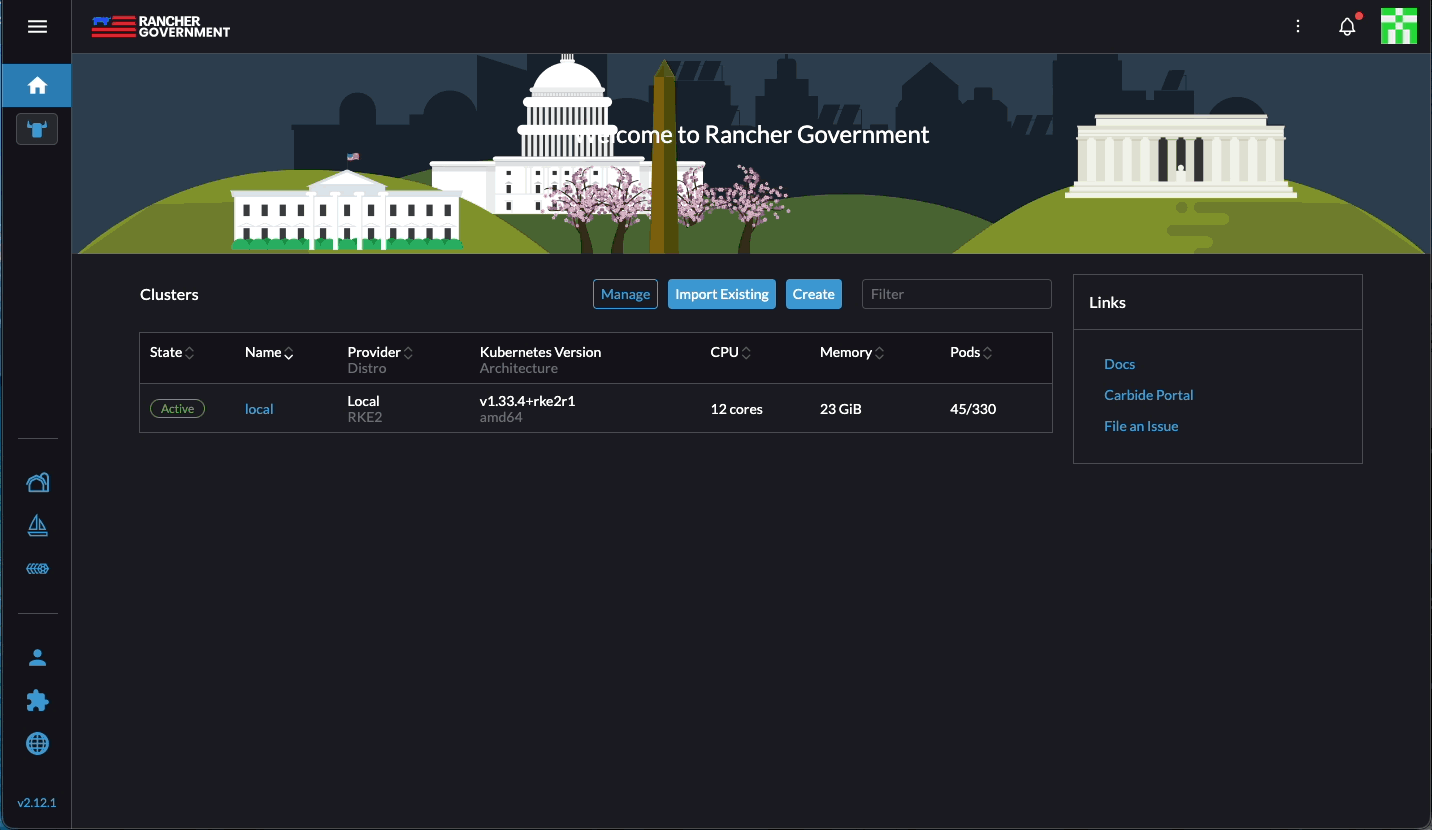Sort clusters by State column
The width and height of the screenshot is (1432, 830).
pos(172,353)
